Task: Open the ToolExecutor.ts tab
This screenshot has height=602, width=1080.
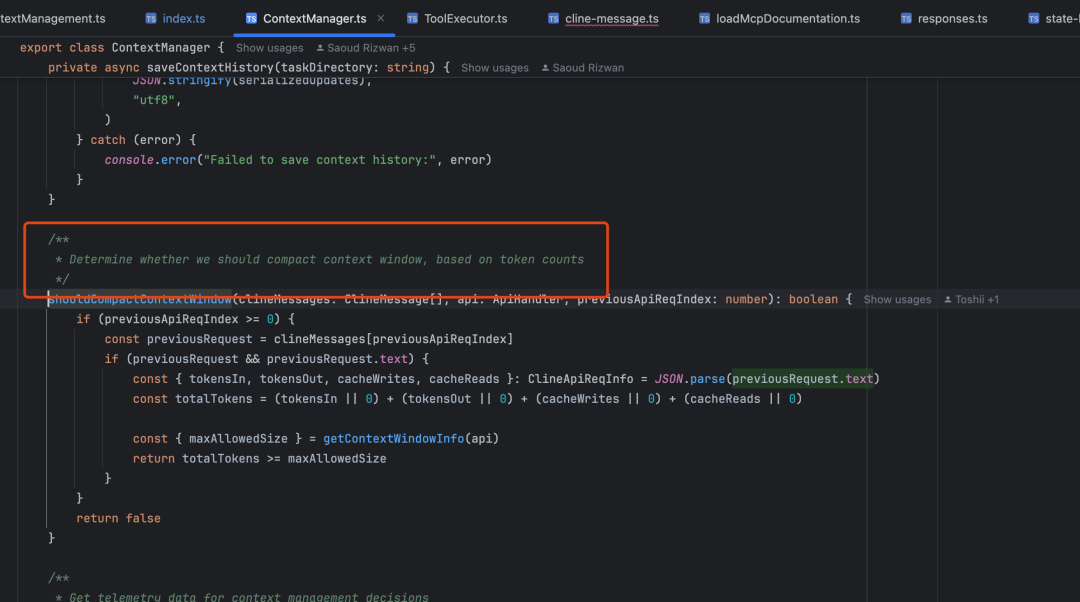Action: [x=457, y=19]
